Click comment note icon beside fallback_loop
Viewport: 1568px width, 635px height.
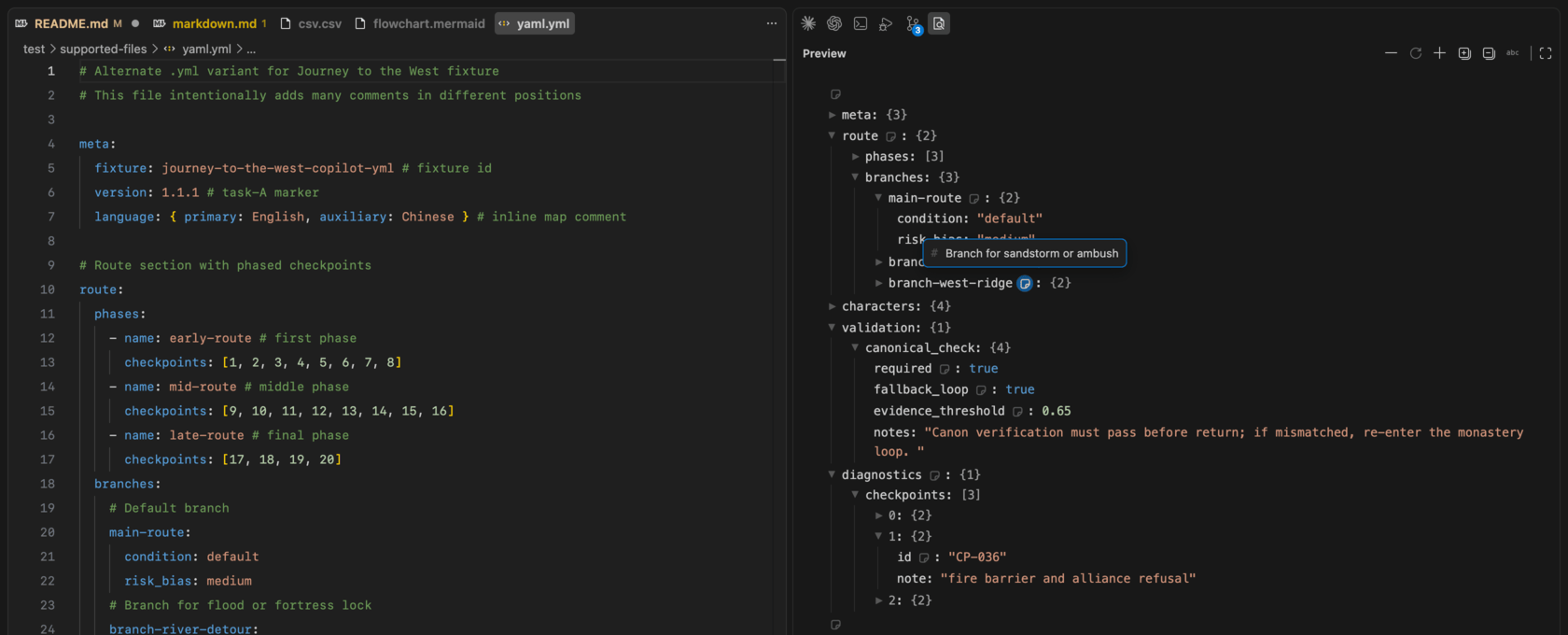980,390
